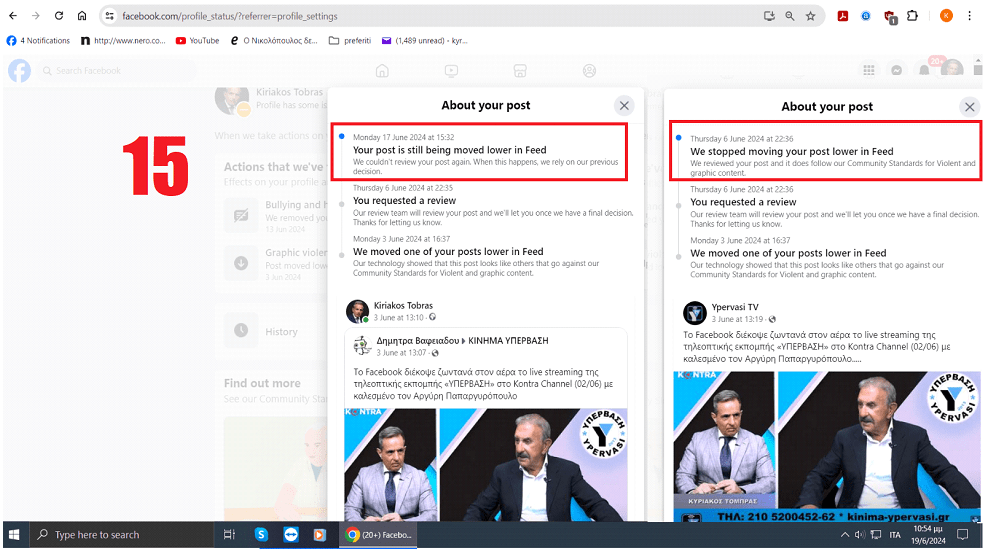
Task: Open the Facebook Groups icon
Action: tap(589, 71)
